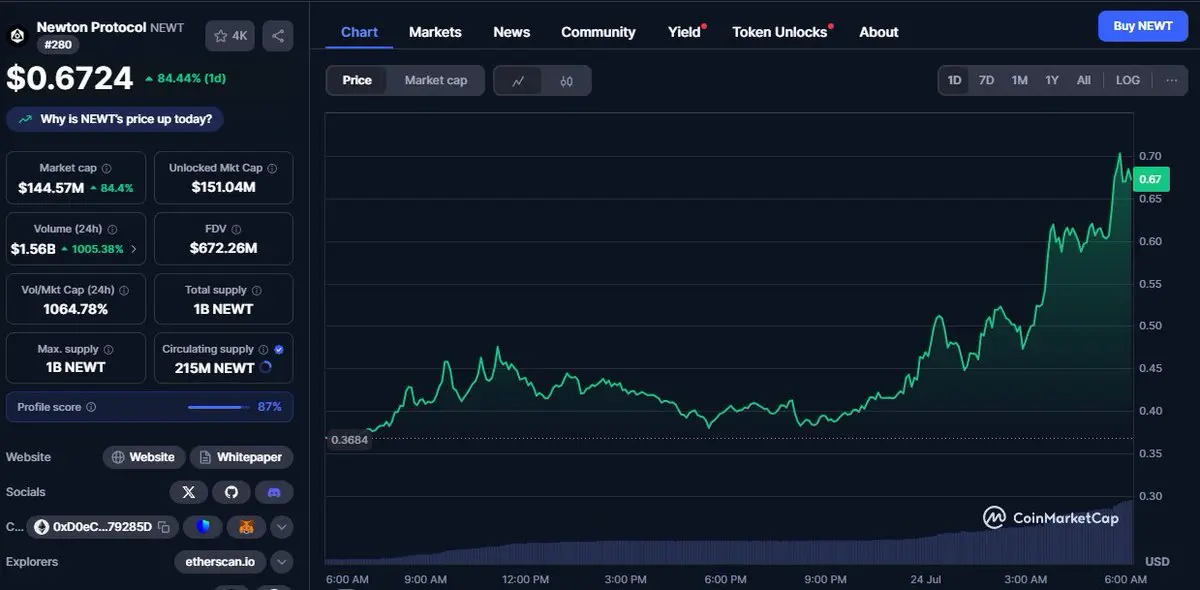1200x590 pixels.
Task: Select the Market cap toggle
Action: 436,80
